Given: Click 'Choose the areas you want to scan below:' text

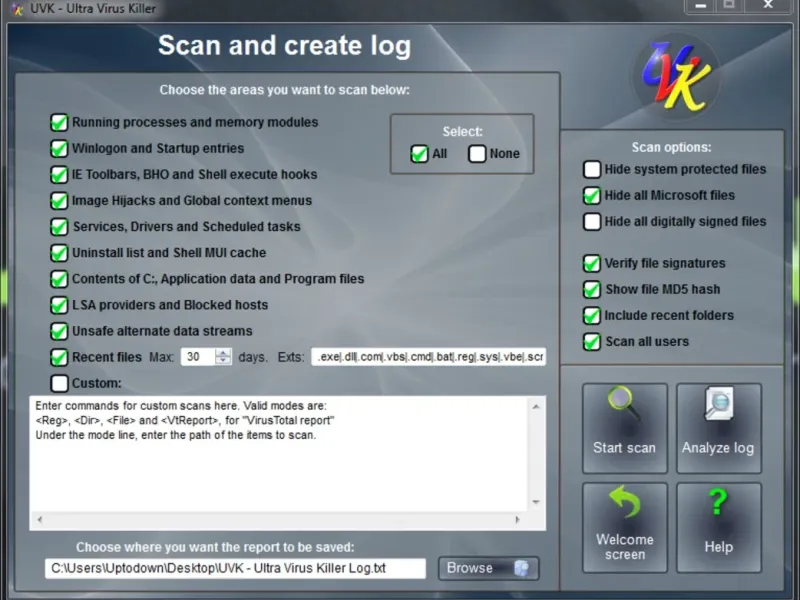Looking at the screenshot, I should pyautogui.click(x=285, y=90).
